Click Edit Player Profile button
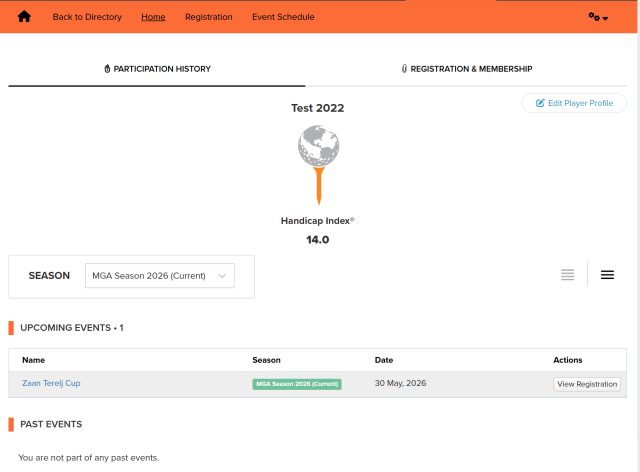This screenshot has width=640, height=472. (x=574, y=103)
